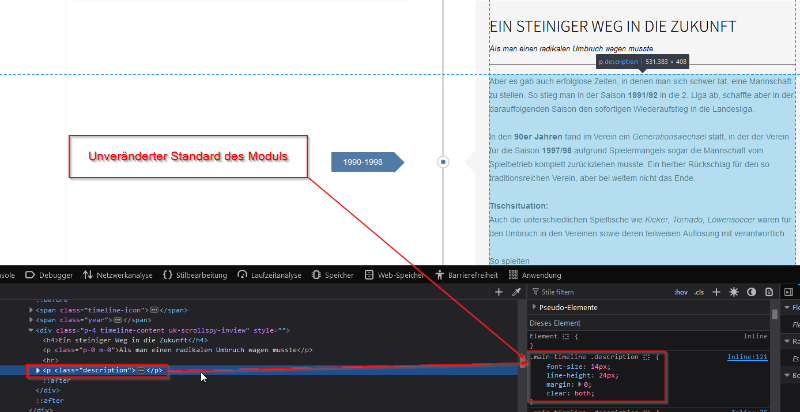Open the Debugger tab
Viewport: 800px width, 412px height.
[48, 275]
